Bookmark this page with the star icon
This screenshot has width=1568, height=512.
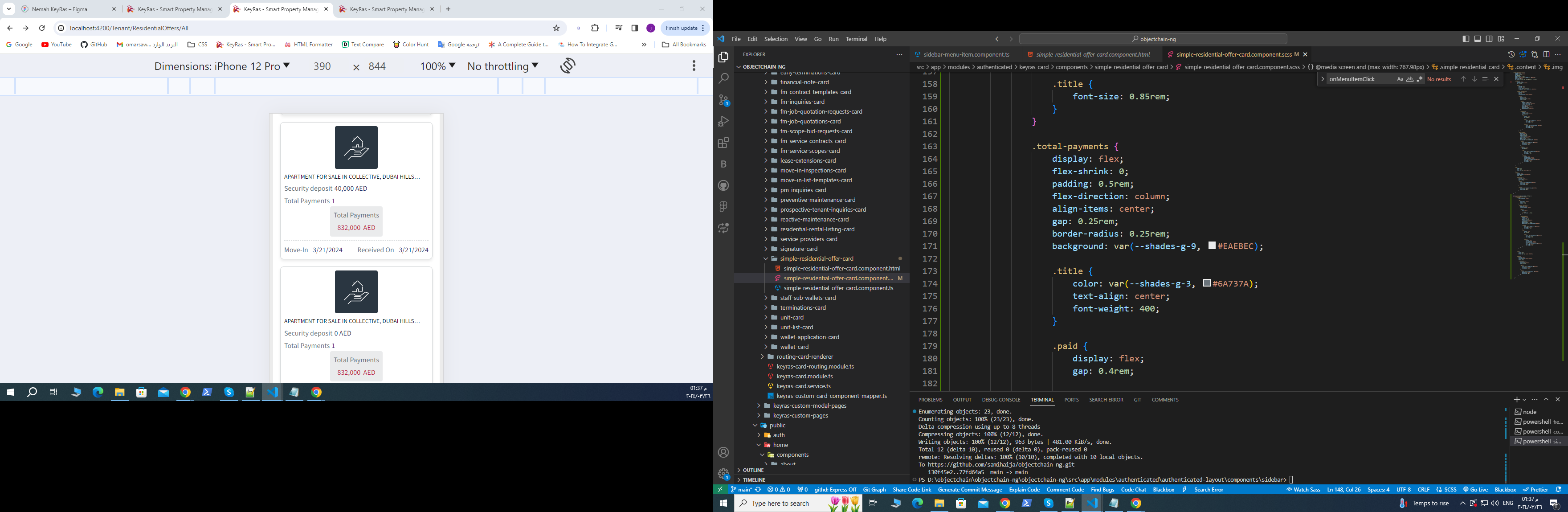point(556,28)
